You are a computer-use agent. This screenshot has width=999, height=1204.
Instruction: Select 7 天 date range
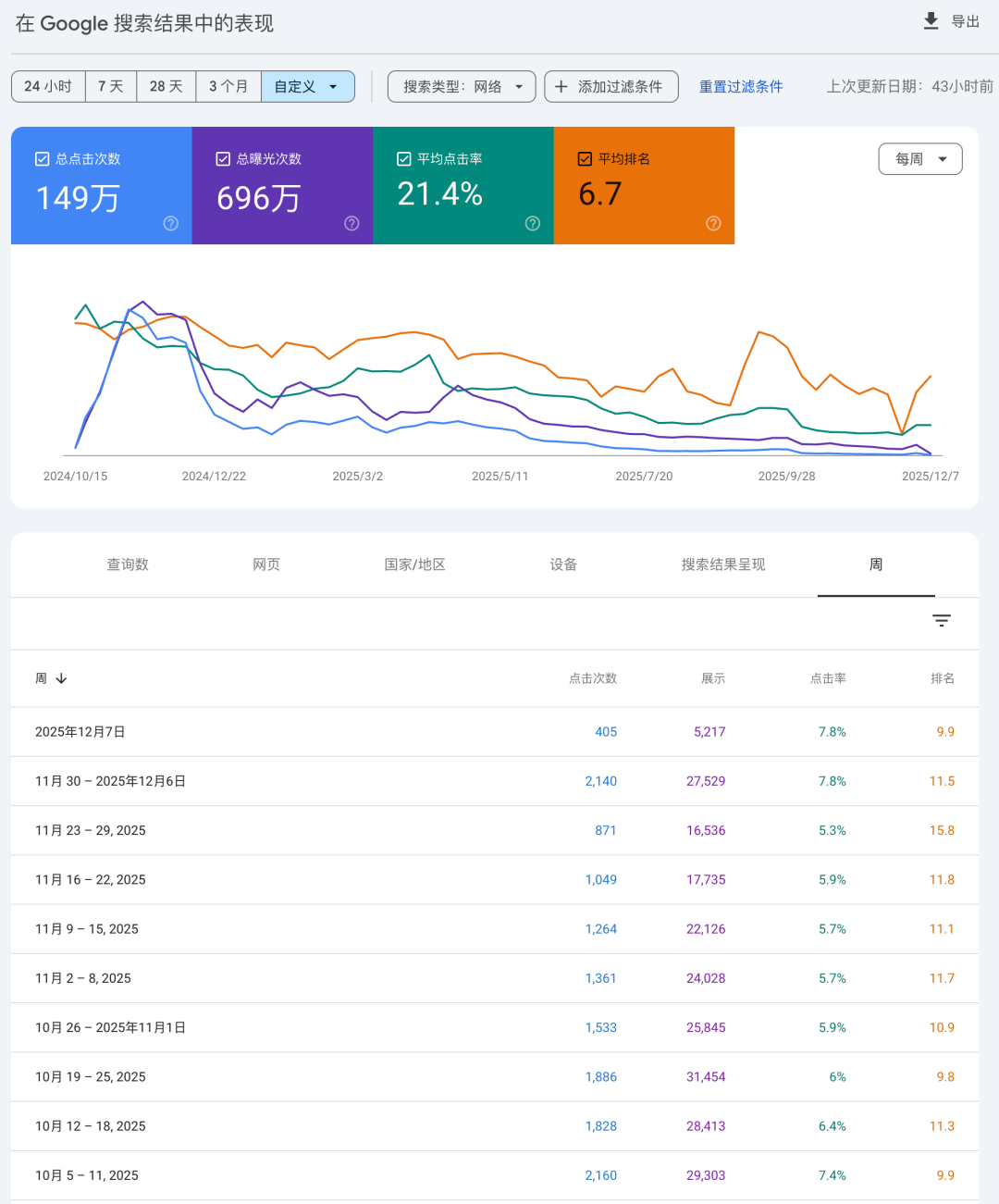coord(111,86)
